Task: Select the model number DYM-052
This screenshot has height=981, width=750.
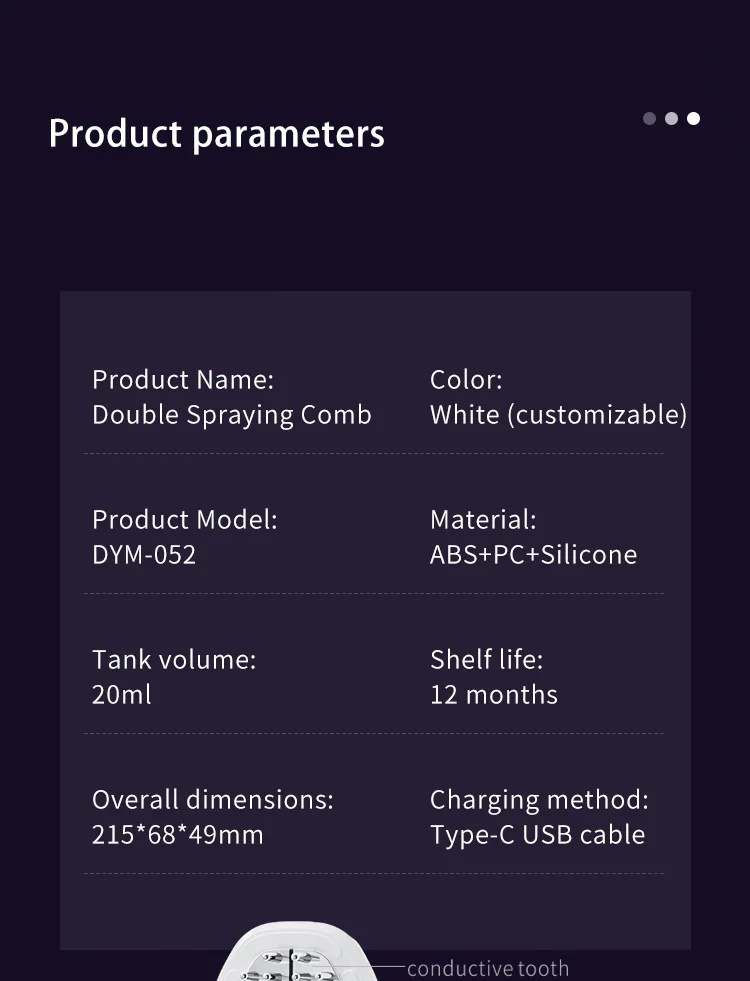Action: pos(144,555)
